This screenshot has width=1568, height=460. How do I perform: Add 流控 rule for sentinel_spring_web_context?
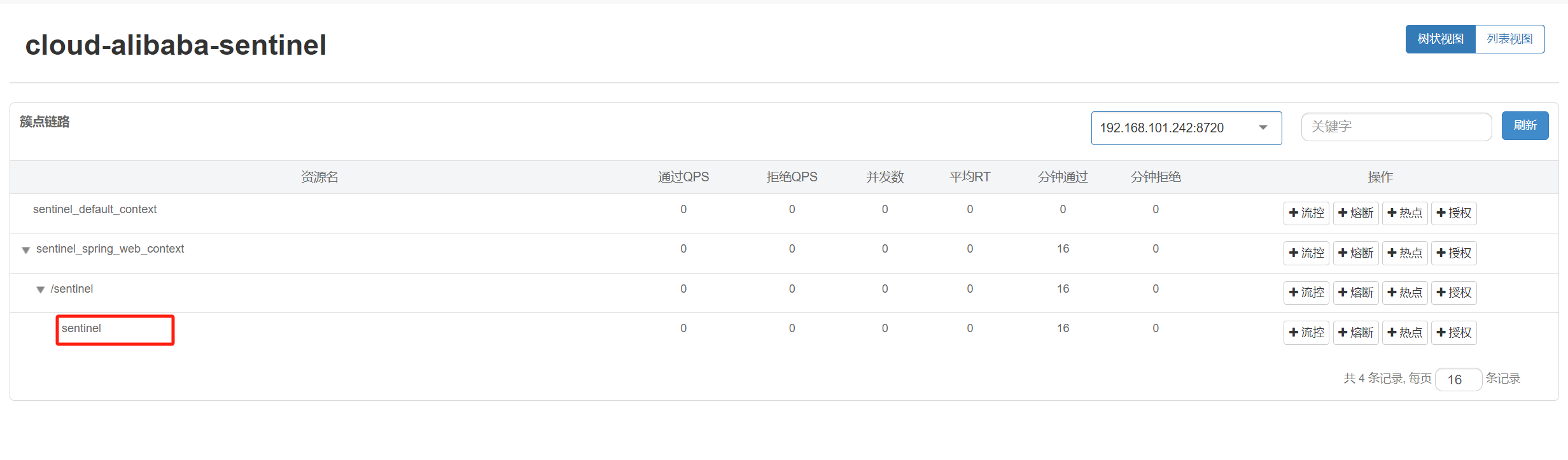click(1305, 253)
